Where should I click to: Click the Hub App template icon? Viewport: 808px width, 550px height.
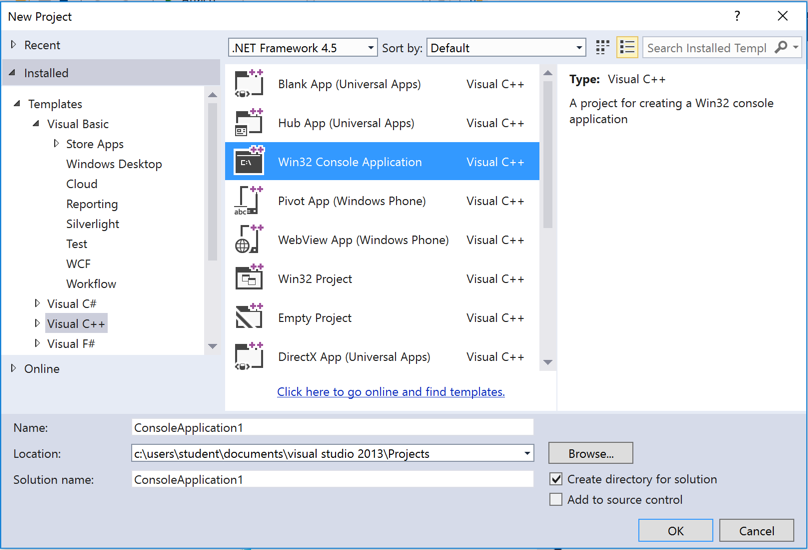(249, 123)
